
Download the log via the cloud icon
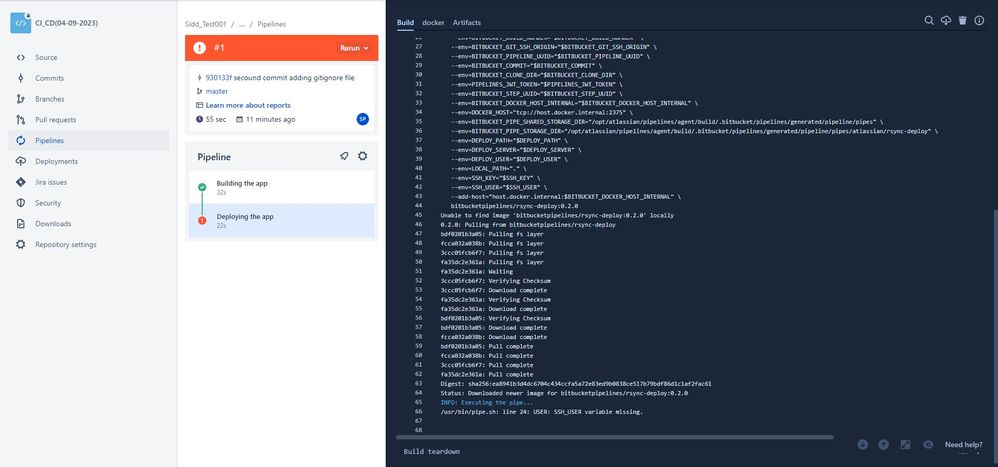[x=946, y=20]
